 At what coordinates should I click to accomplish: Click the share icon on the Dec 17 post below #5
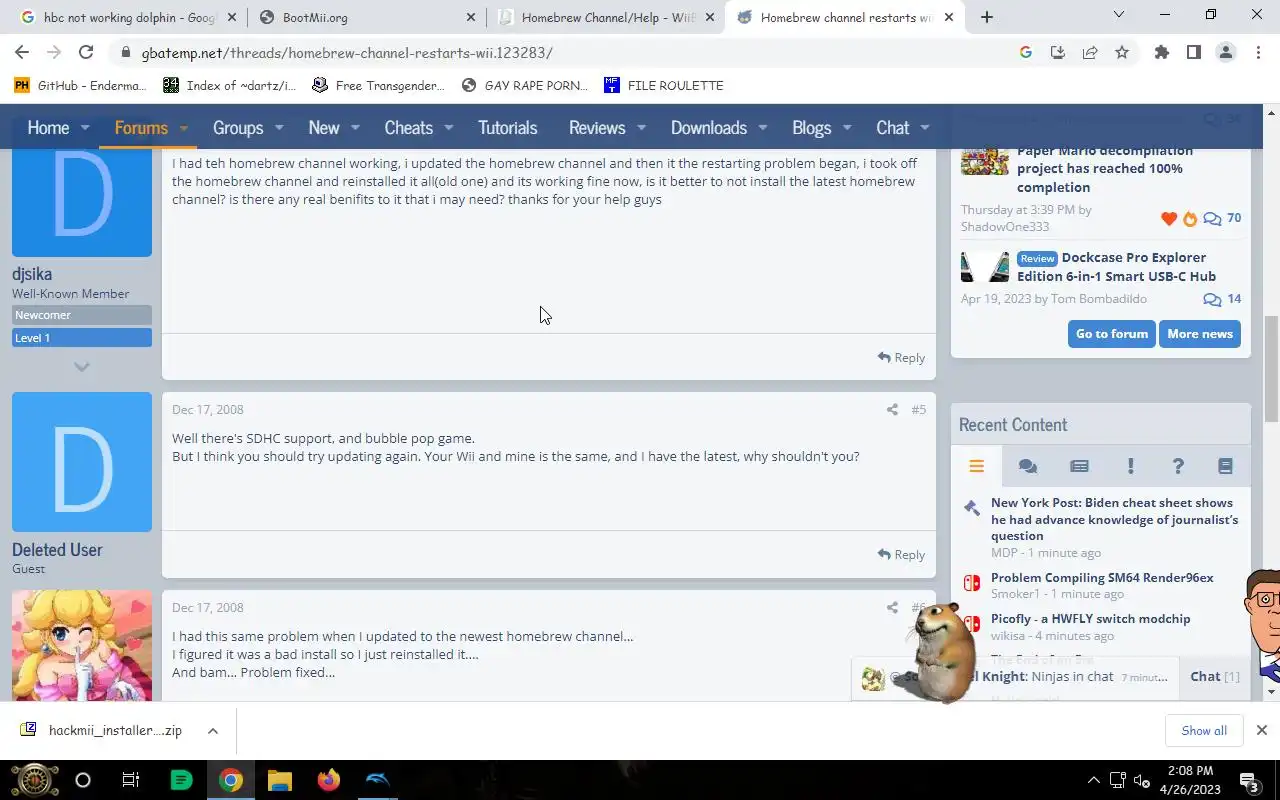click(x=892, y=607)
